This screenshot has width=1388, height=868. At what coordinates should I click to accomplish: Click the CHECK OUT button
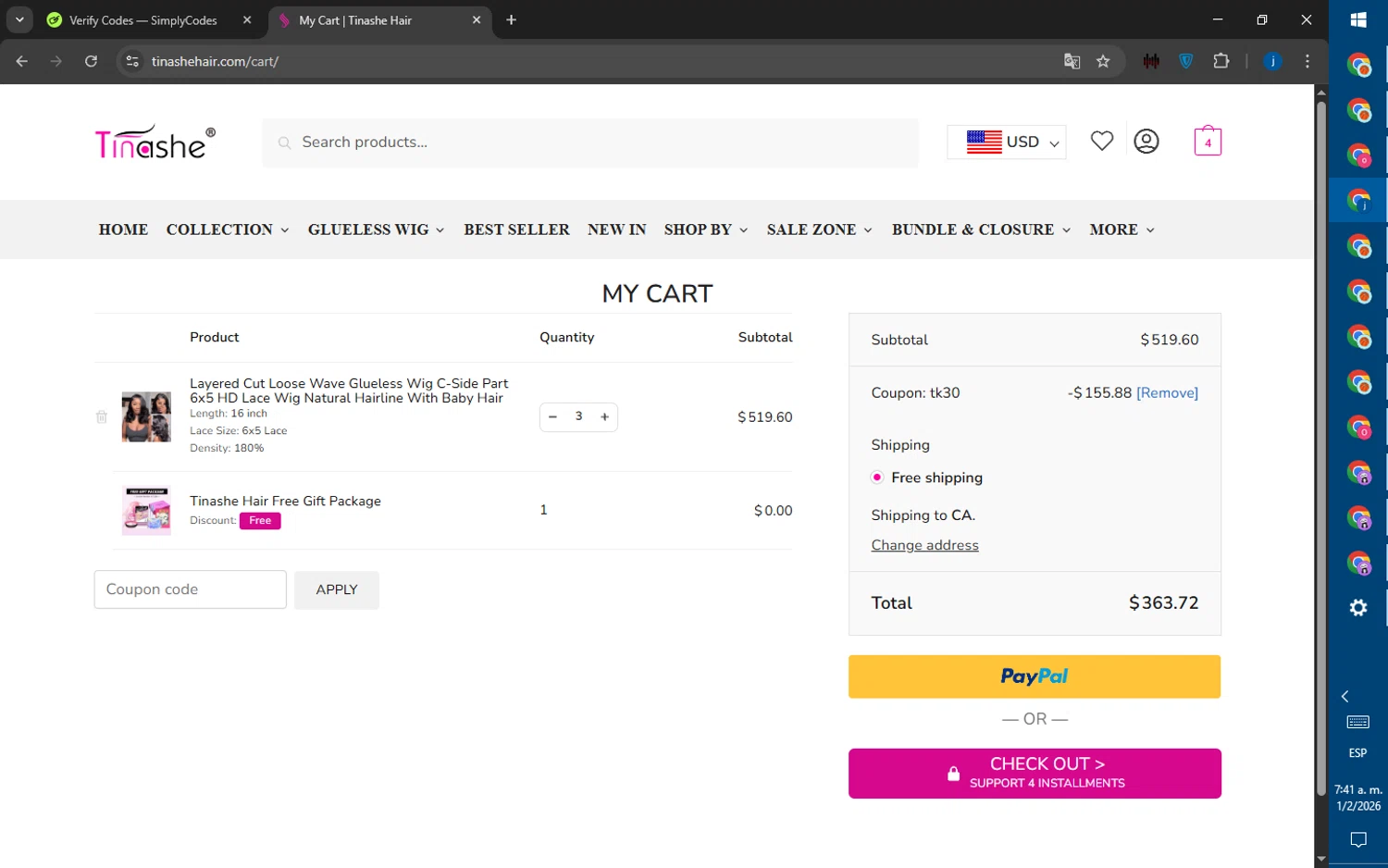click(x=1035, y=773)
